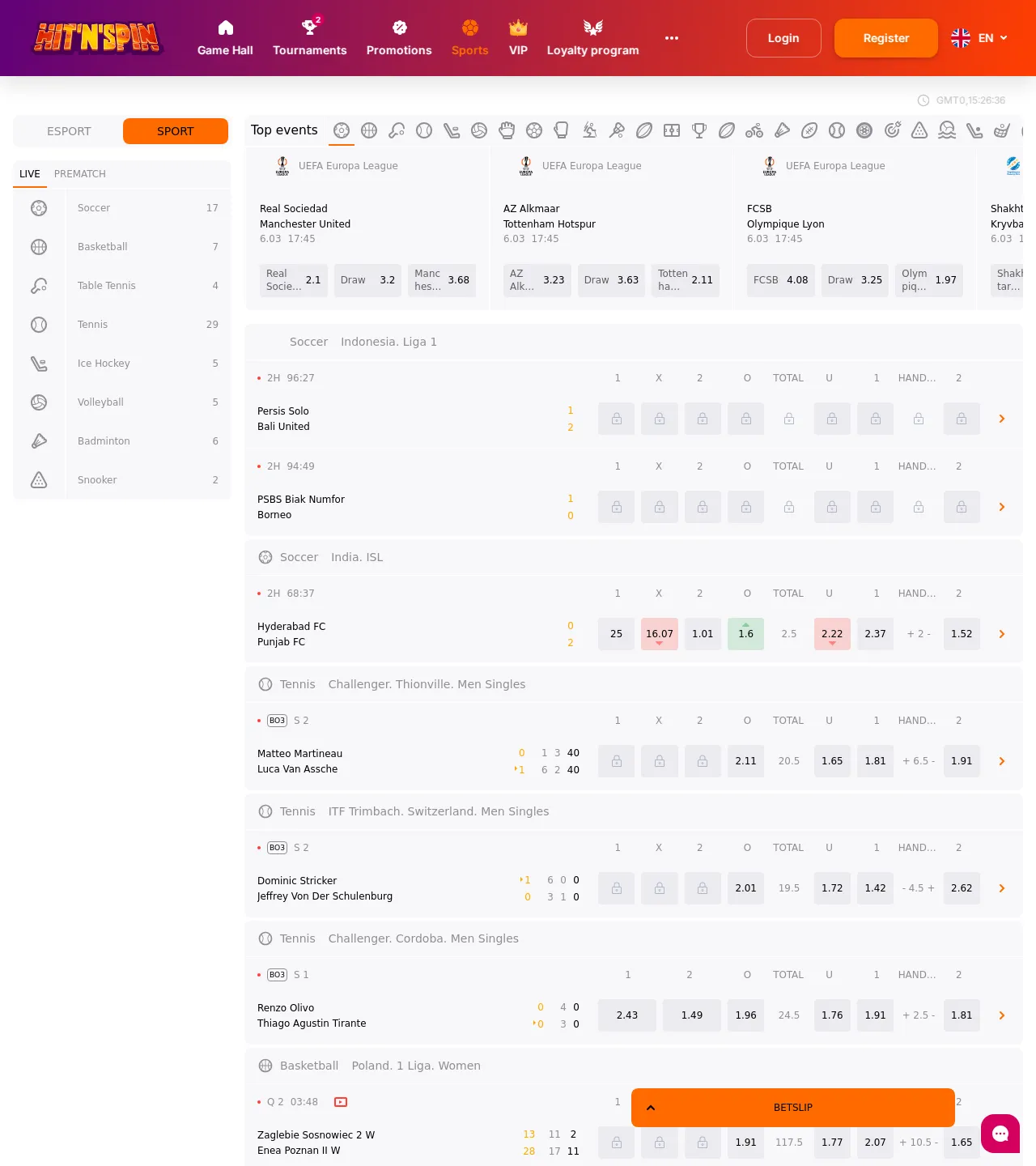Expand Dominic Stricker match markets arrow
This screenshot has height=1166, width=1036.
click(1002, 888)
